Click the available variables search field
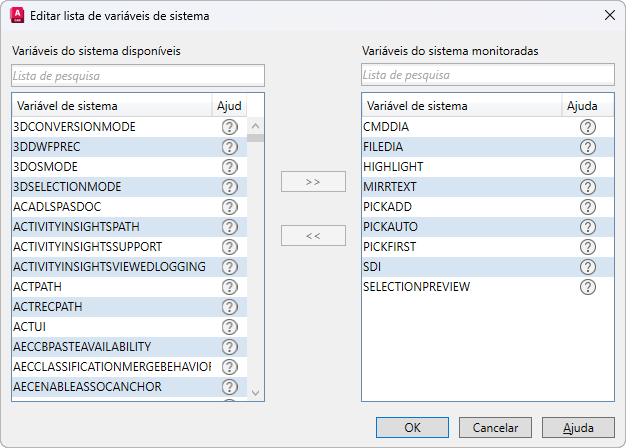Image resolution: width=626 pixels, height=448 pixels. pos(138,75)
